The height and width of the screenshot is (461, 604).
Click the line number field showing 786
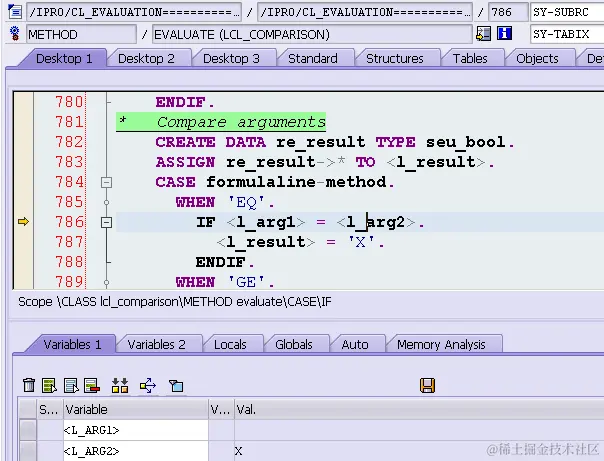click(508, 12)
